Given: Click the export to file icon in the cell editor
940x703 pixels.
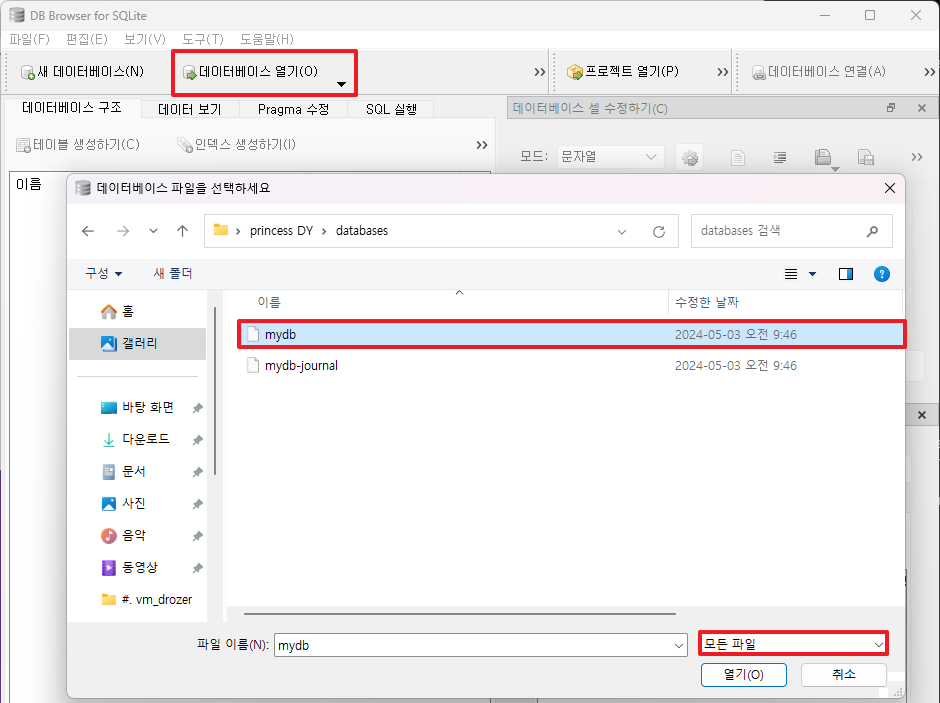Looking at the screenshot, I should point(866,157).
